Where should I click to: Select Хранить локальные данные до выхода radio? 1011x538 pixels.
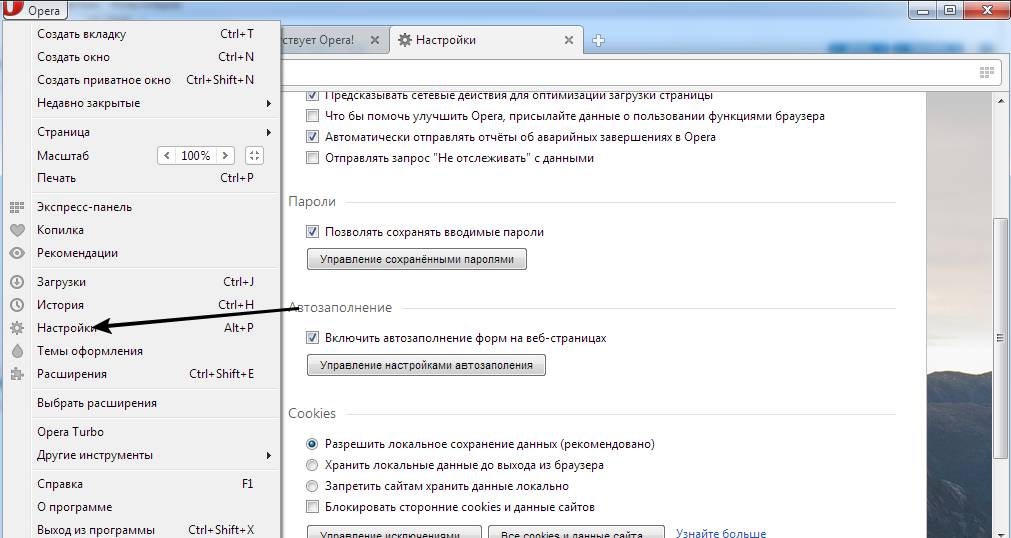click(313, 465)
